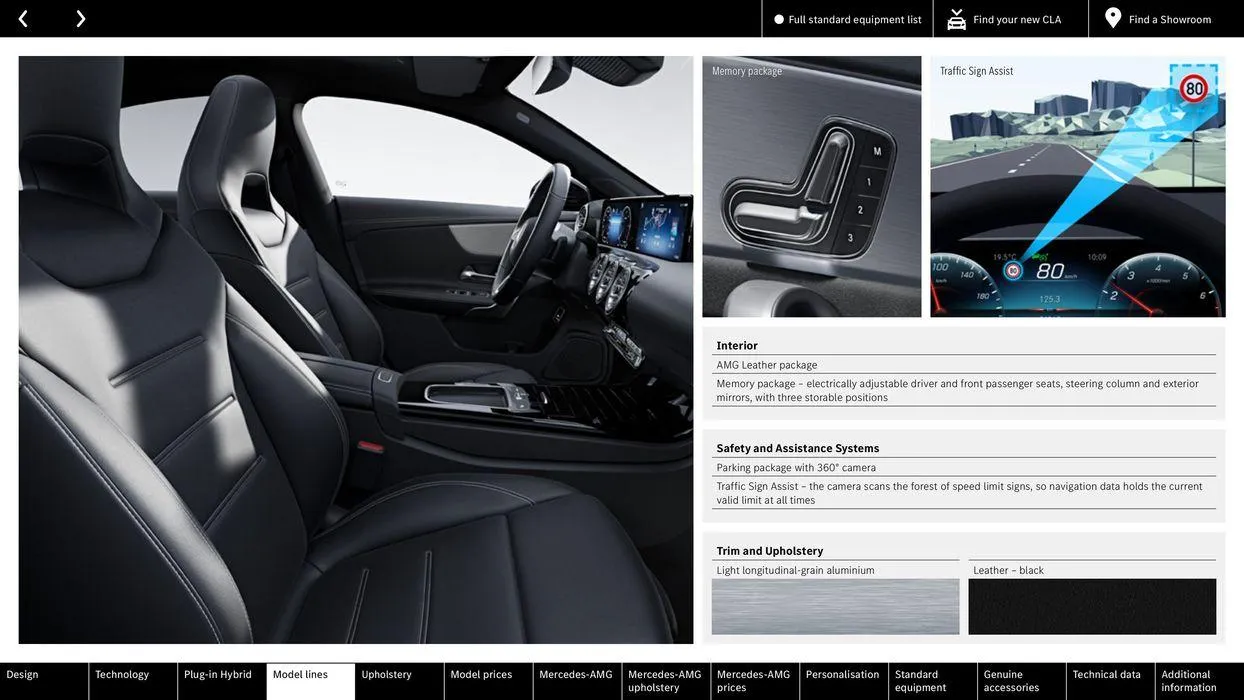Screen dimensions: 1244x700
Task: Click the location pin Showroom icon
Action: tap(1113, 18)
